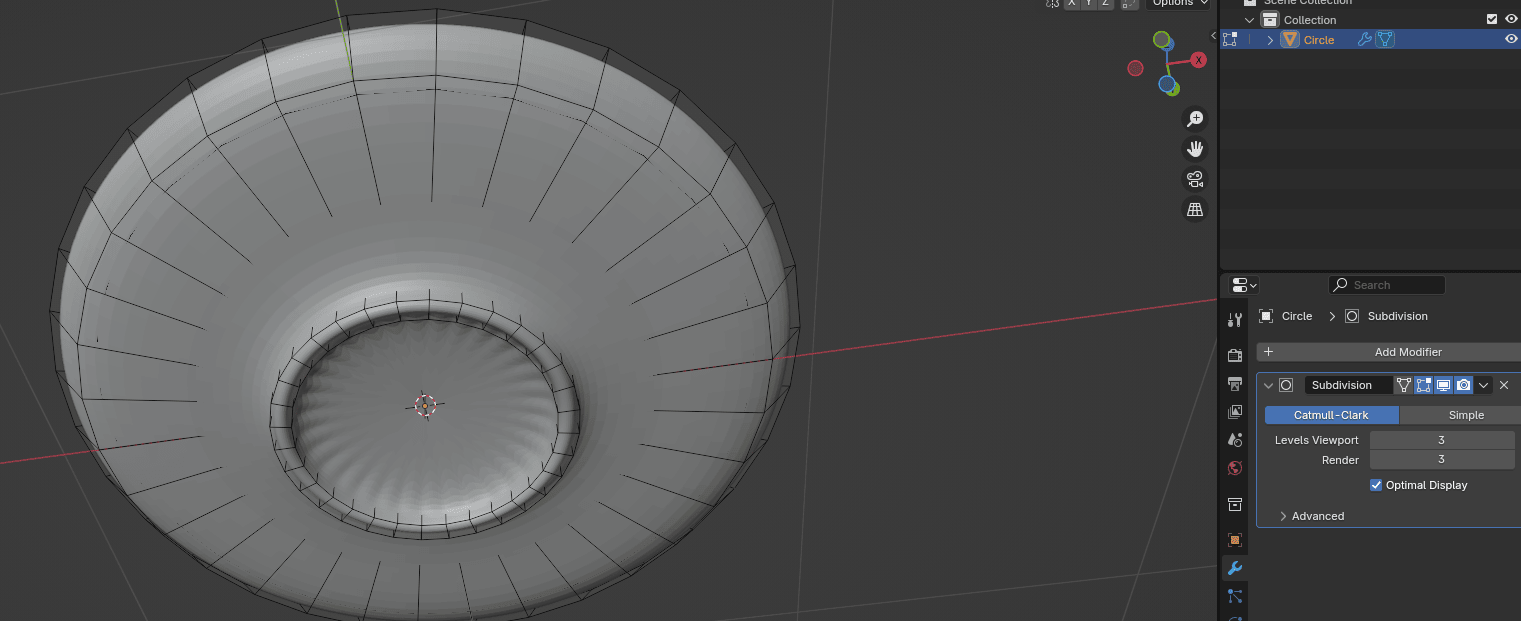This screenshot has height=621, width=1521.
Task: Toggle the Optimal Display checkbox
Action: coord(1376,485)
